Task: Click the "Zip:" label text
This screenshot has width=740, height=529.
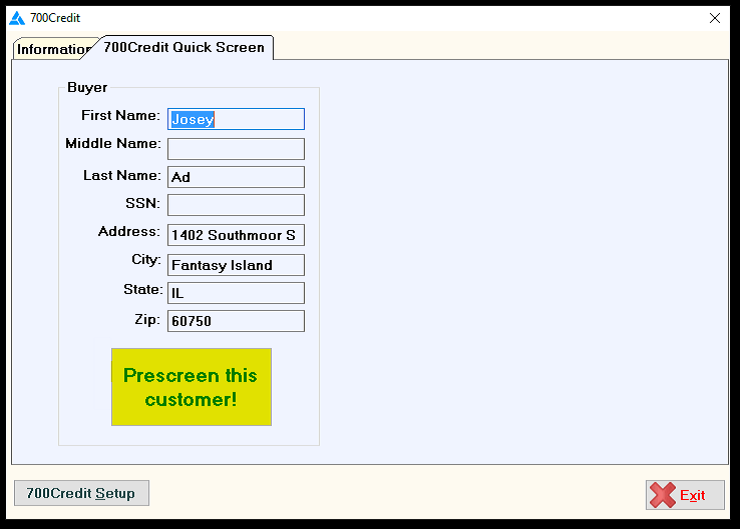Action: click(148, 319)
